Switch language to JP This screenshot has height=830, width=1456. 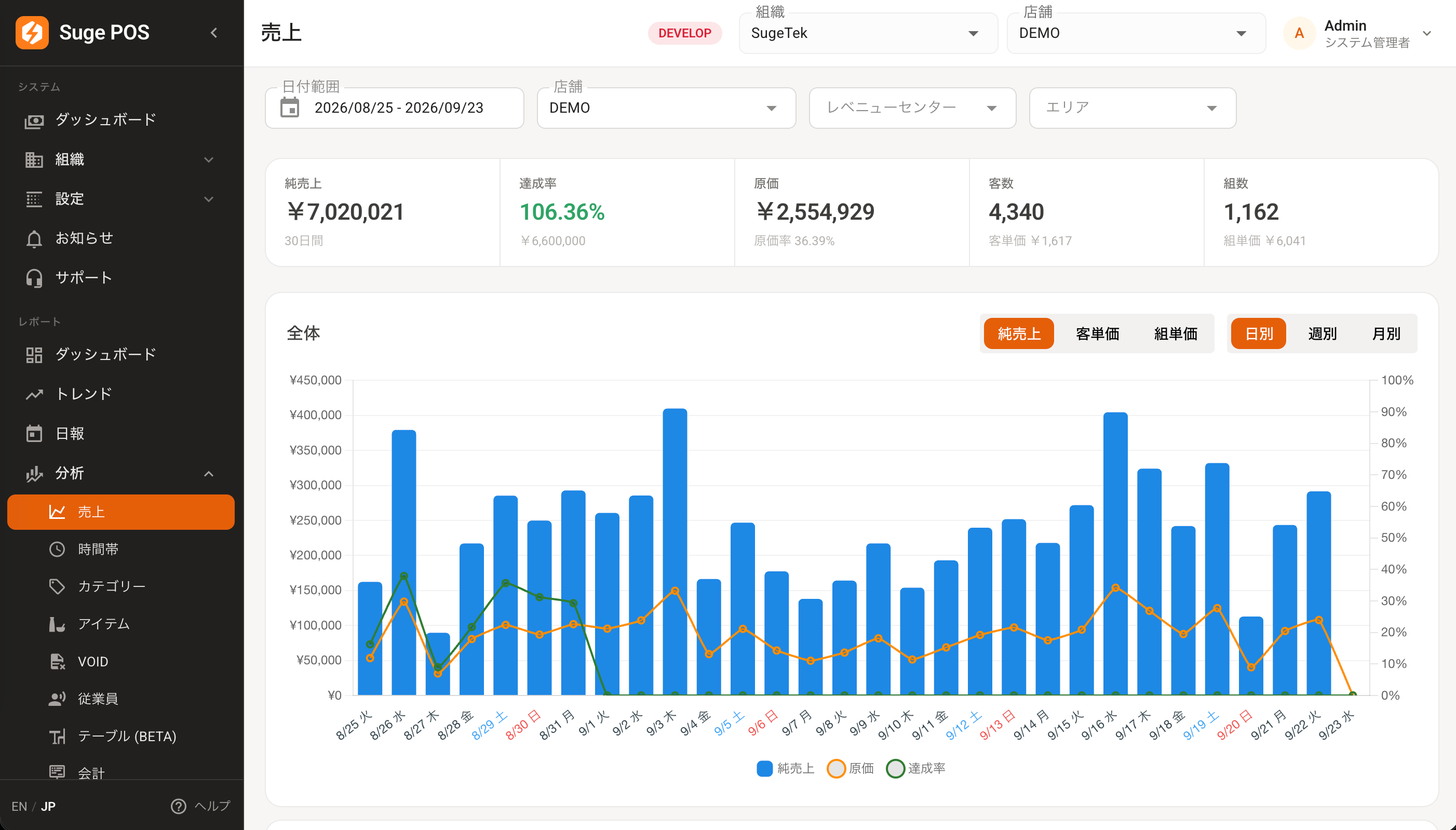tap(48, 806)
